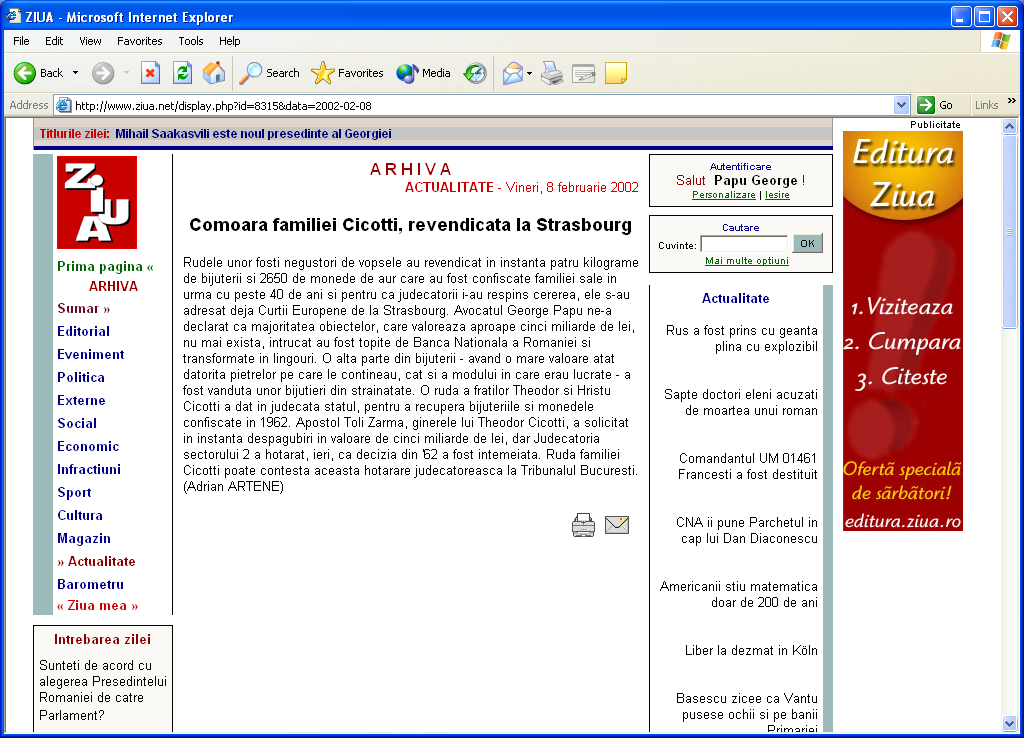This screenshot has width=1028, height=738.
Task: Open the Externe section
Action: (x=81, y=400)
